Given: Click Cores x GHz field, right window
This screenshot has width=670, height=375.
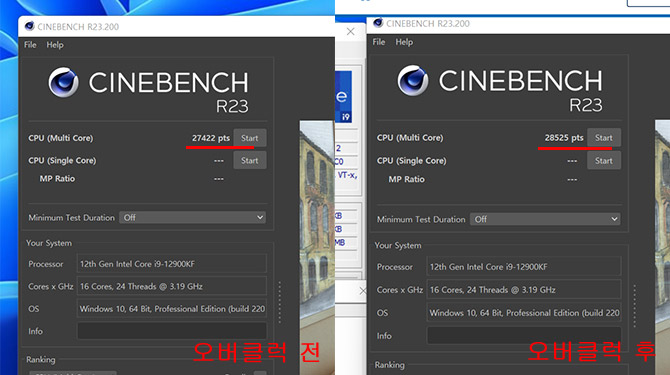Looking at the screenshot, I should 524,290.
